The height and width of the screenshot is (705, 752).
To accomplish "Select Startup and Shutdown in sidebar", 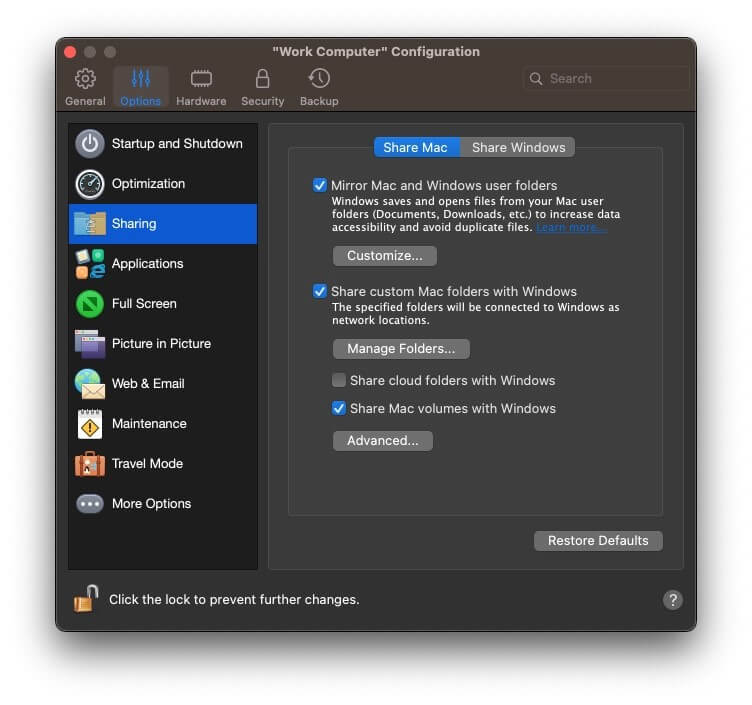I will [x=177, y=143].
